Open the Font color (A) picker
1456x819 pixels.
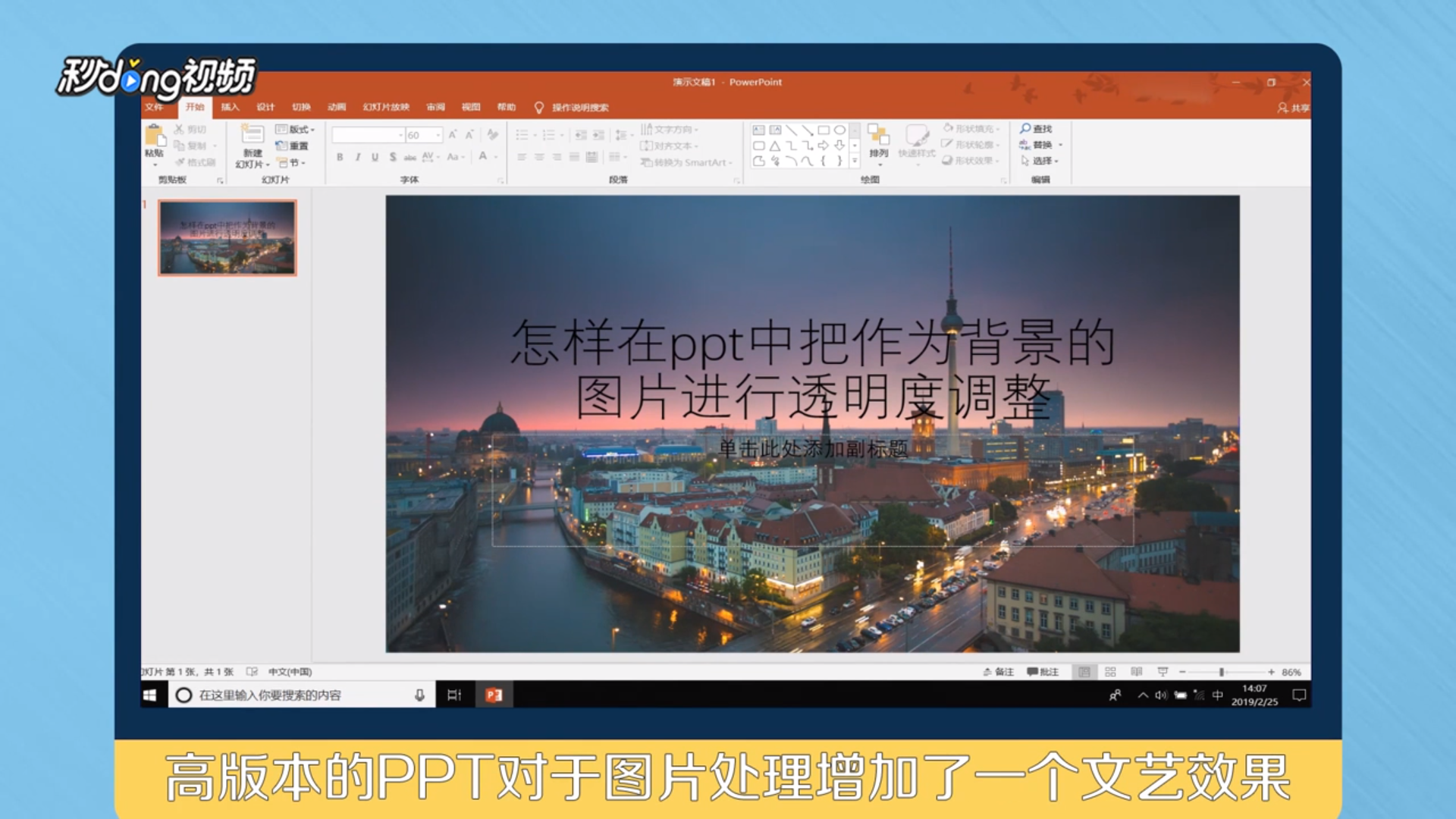[x=487, y=157]
